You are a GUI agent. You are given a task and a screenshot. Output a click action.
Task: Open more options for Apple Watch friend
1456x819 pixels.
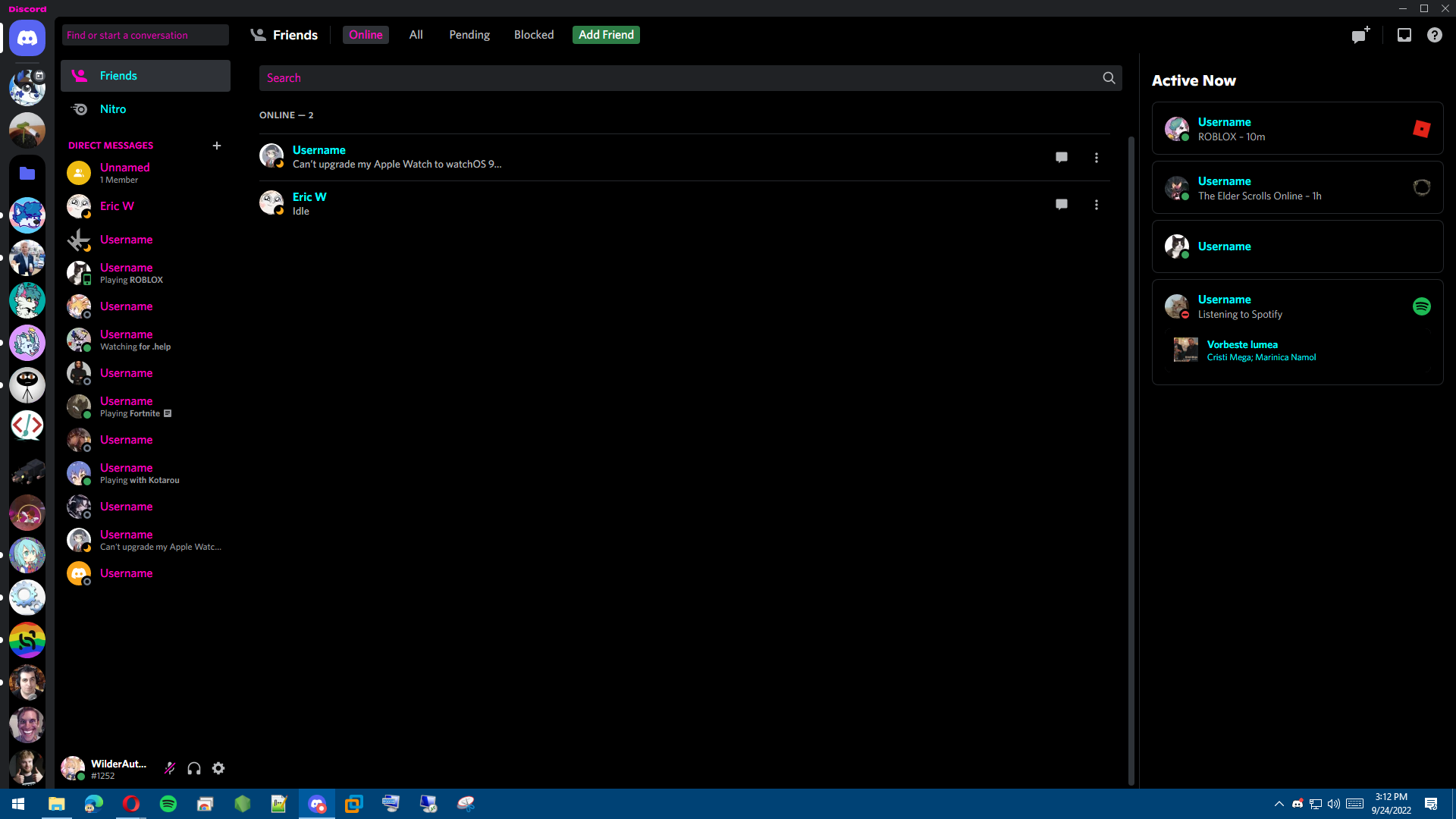[x=1097, y=158]
